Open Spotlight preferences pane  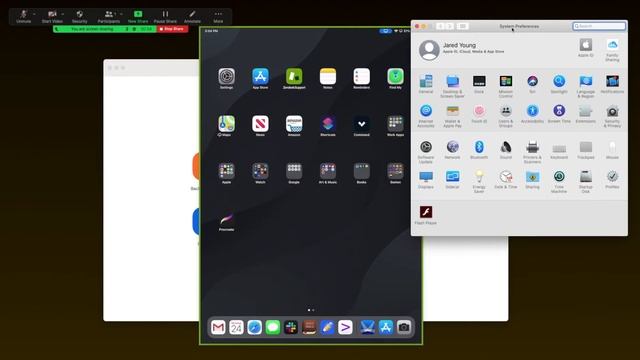[x=559, y=84]
